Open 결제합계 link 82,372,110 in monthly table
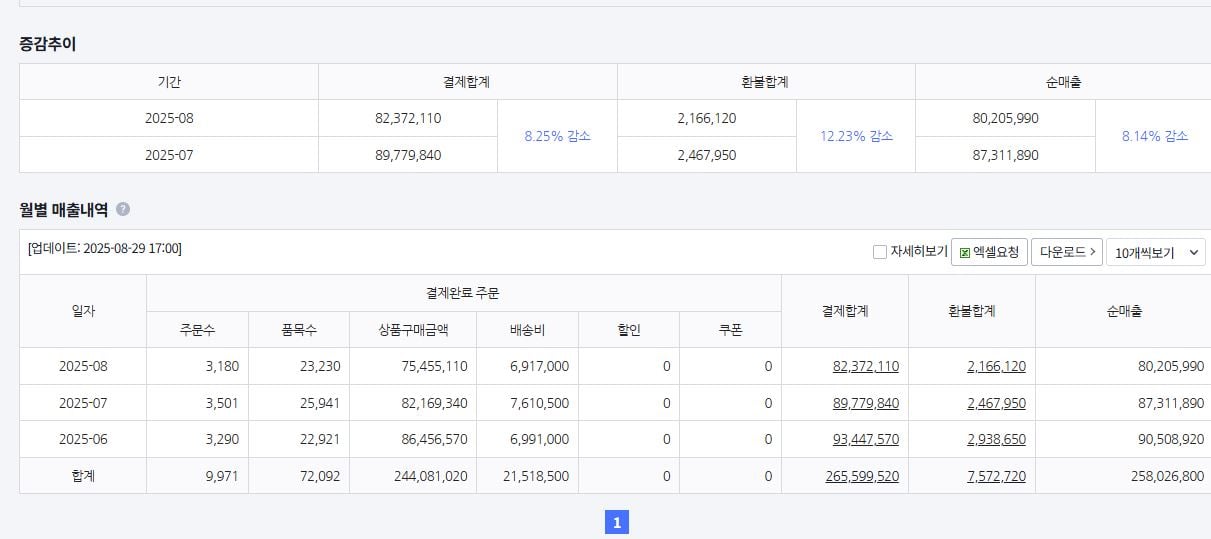Image resolution: width=1211 pixels, height=539 pixels. click(866, 367)
